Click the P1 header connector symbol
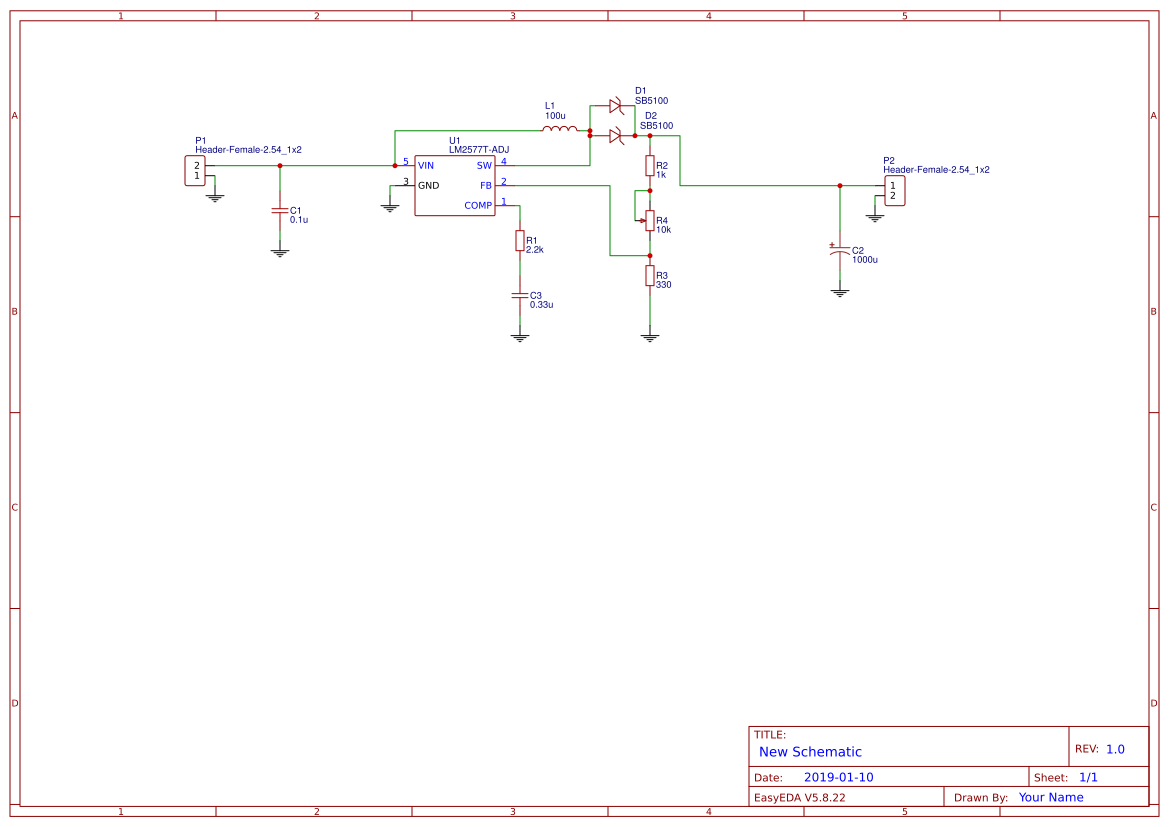Image resolution: width=1169 pixels, height=827 pixels. 195,171
